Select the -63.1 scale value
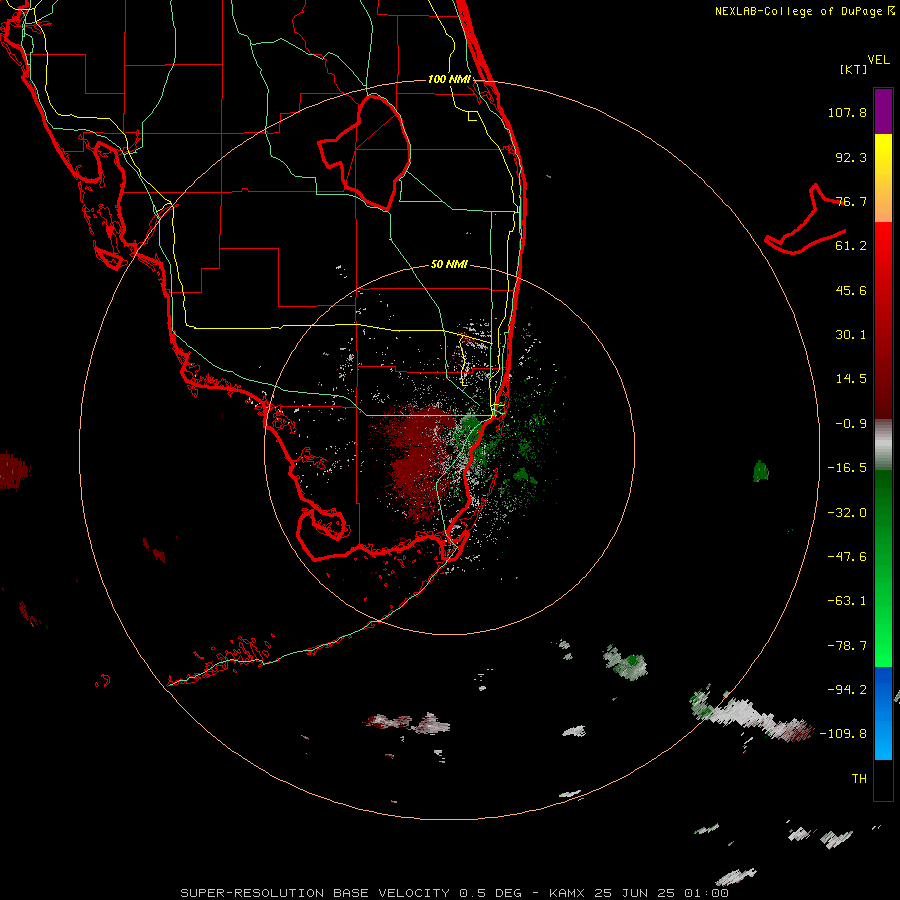 [x=847, y=601]
